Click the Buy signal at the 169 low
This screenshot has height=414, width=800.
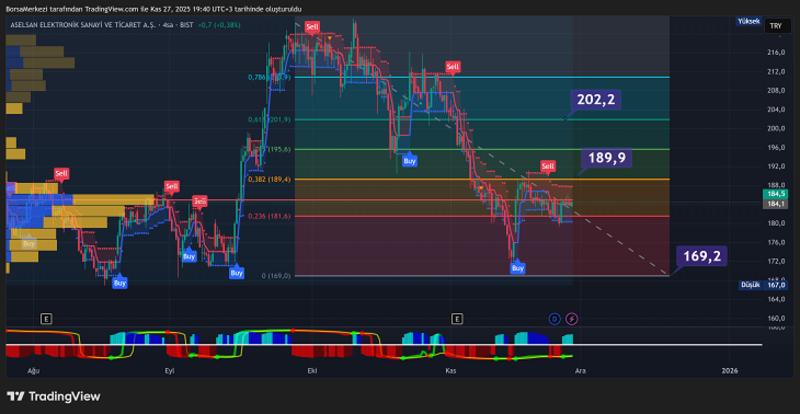coord(518,267)
